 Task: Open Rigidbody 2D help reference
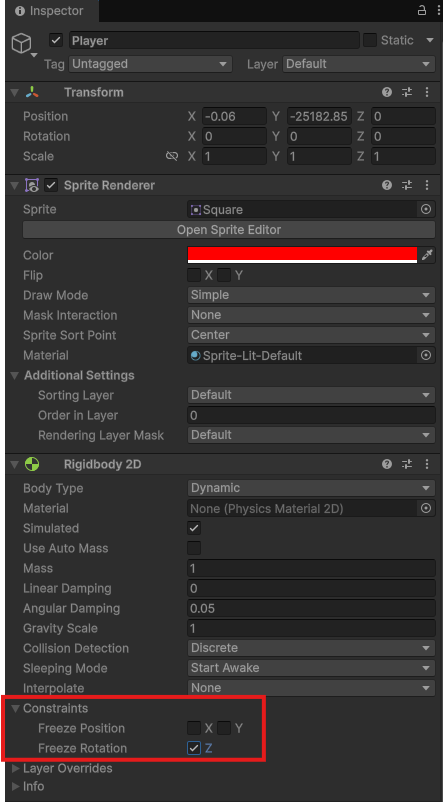click(387, 464)
